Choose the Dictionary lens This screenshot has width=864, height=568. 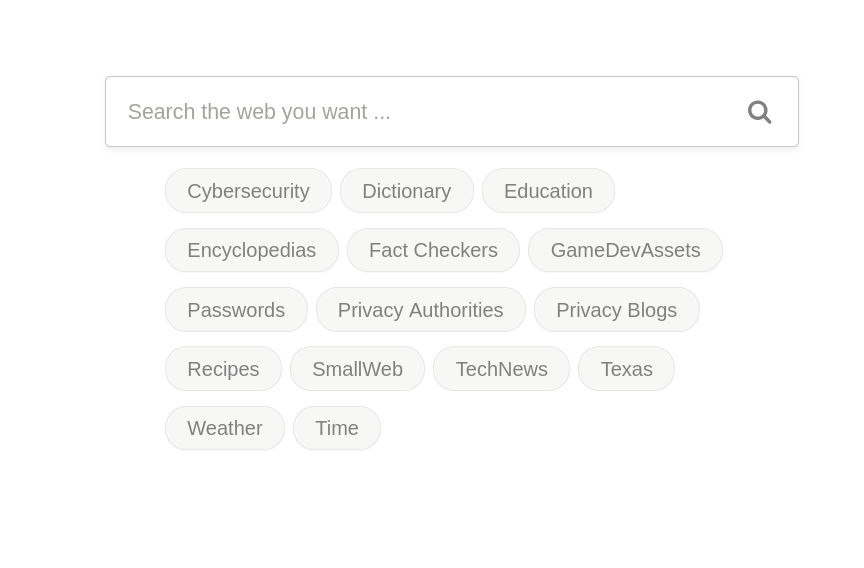(406, 191)
